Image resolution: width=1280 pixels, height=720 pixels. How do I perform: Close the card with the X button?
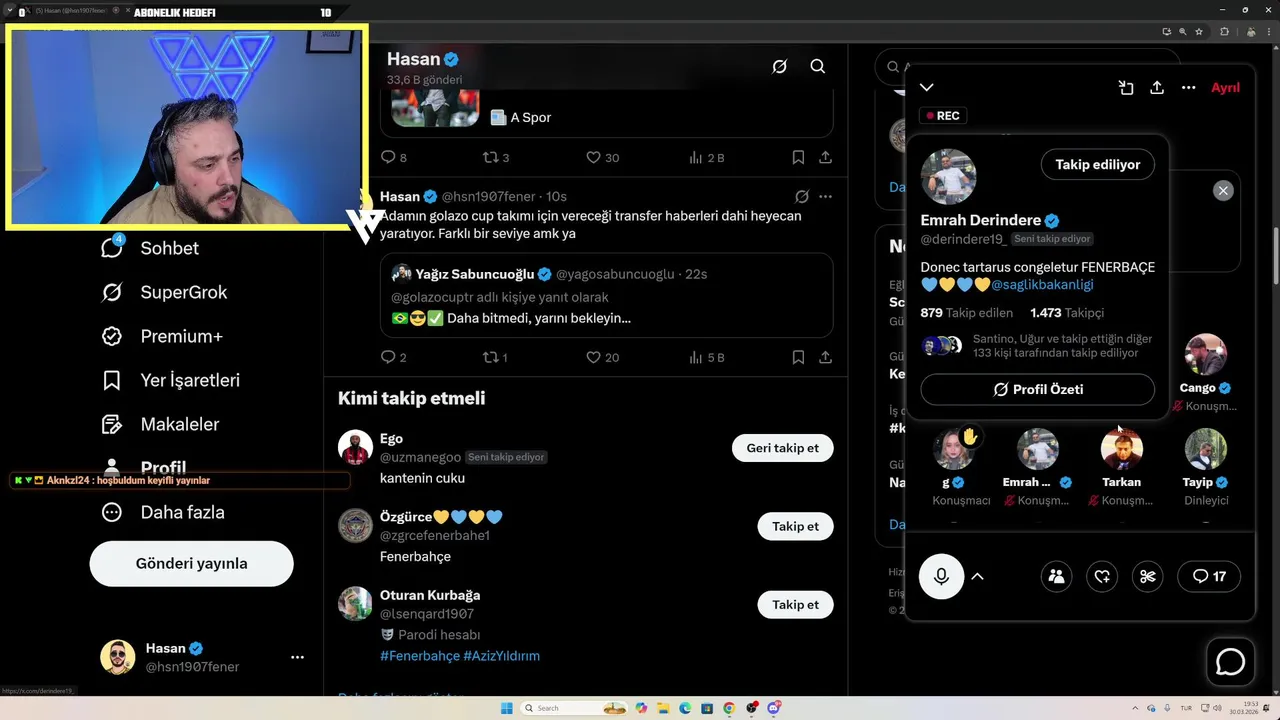point(1223,190)
